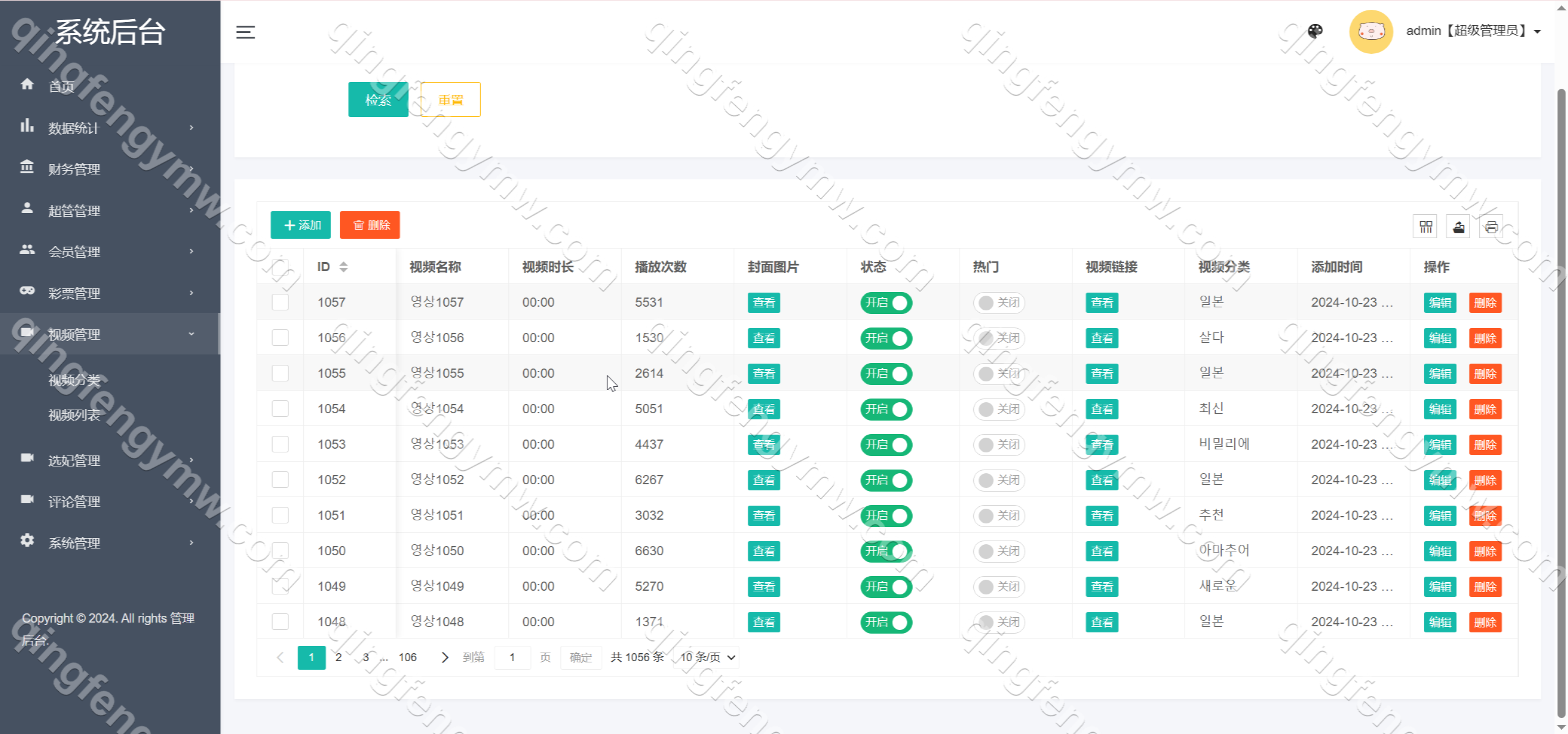This screenshot has height=734, width=1568.
Task: Open the 10 条/页 page size dropdown
Action: 707,657
